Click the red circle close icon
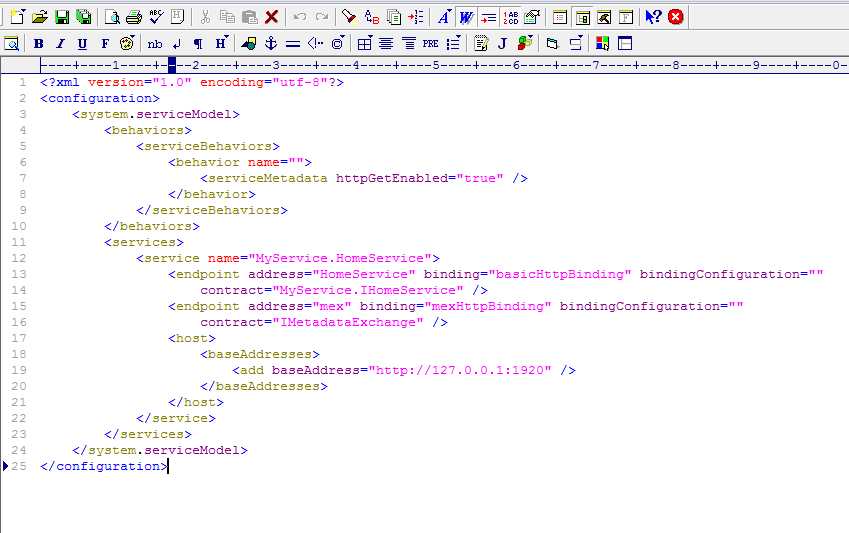Viewport: 849px width, 533px height. point(676,17)
